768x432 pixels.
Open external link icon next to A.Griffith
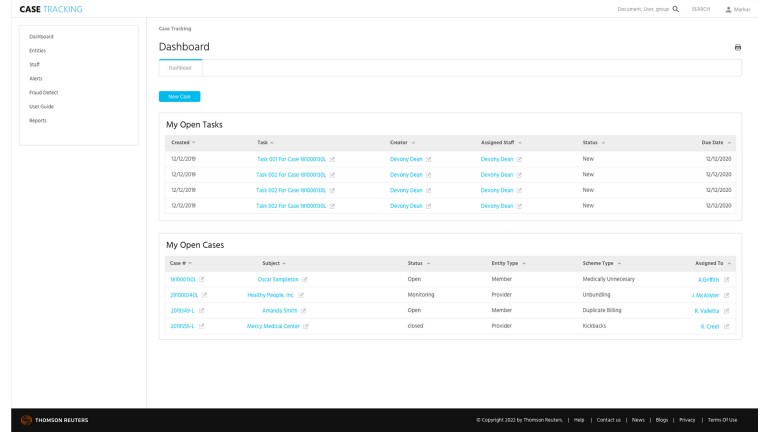(727, 279)
